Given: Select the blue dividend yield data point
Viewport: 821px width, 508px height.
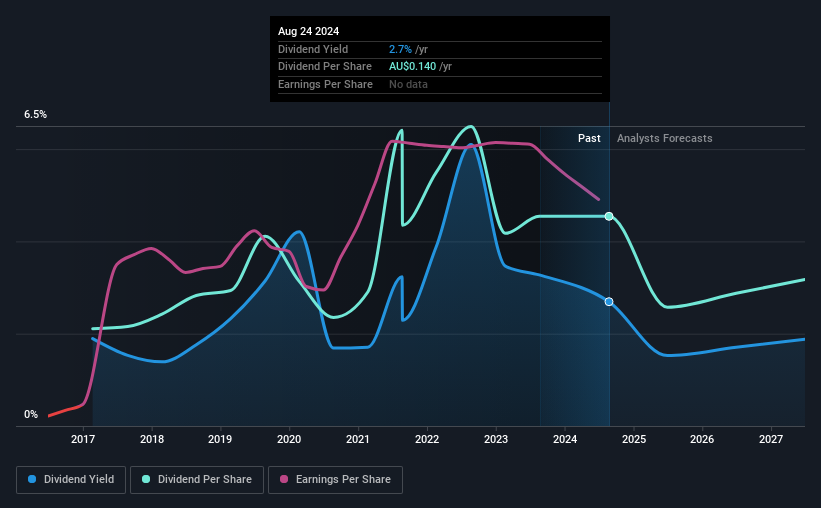Looking at the screenshot, I should pos(609,302).
